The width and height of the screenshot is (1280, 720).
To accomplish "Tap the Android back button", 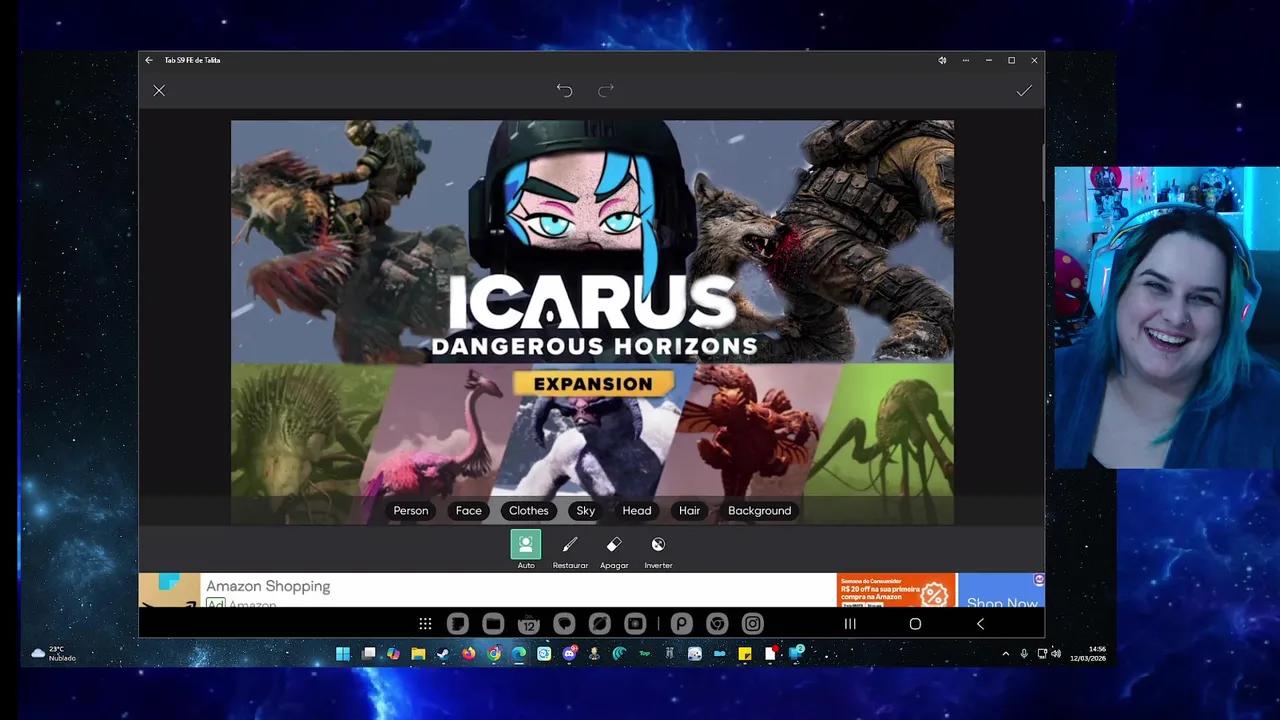I will click(x=980, y=624).
